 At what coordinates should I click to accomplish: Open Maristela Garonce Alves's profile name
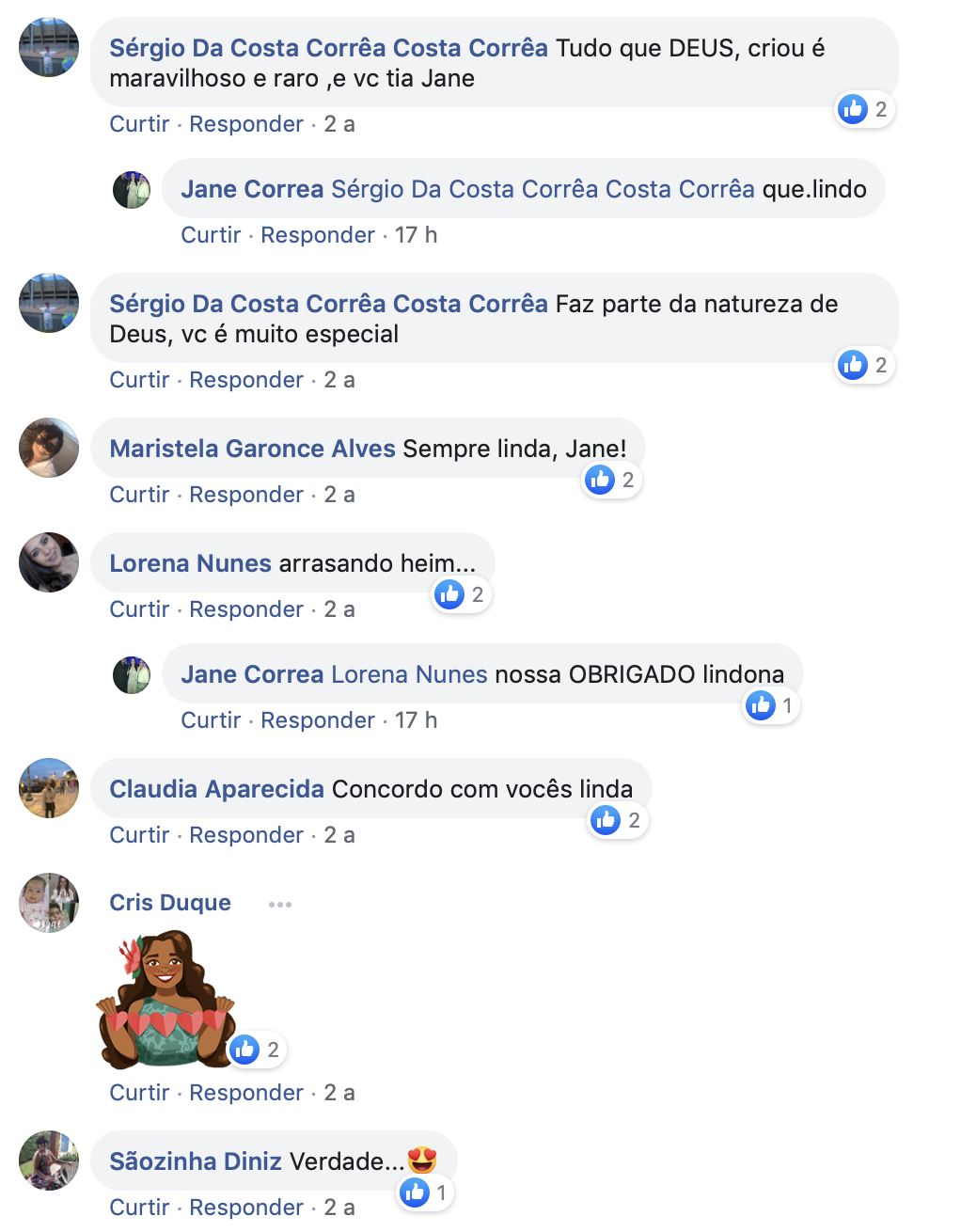[x=252, y=449]
